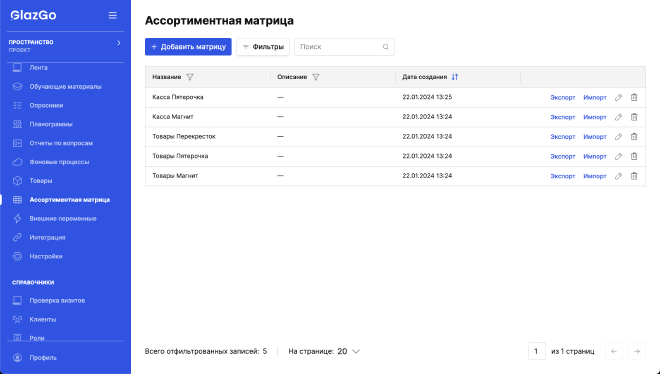Delete Товары Пятерочка with trash icon

(634, 156)
